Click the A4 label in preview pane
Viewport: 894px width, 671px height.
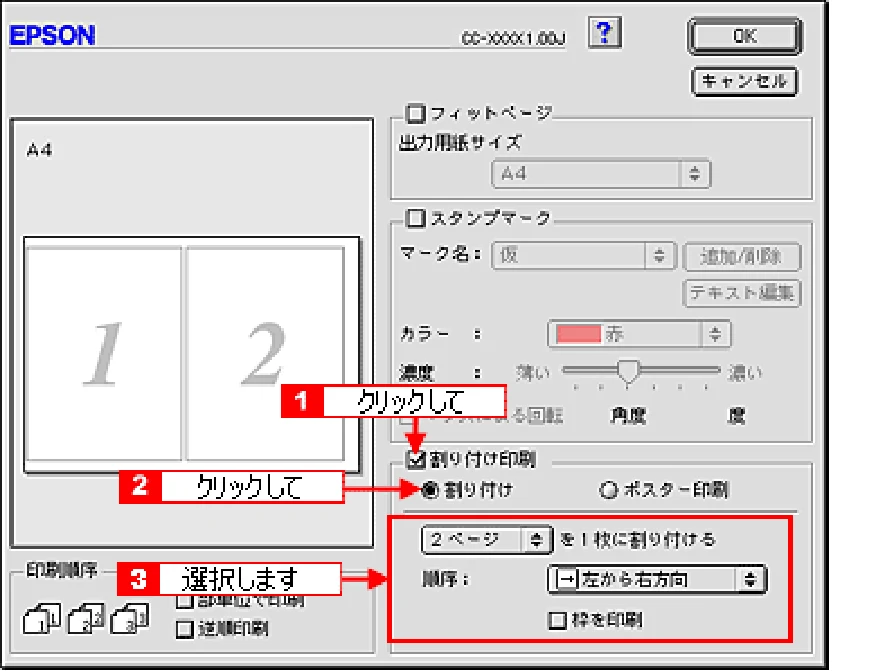point(39,151)
